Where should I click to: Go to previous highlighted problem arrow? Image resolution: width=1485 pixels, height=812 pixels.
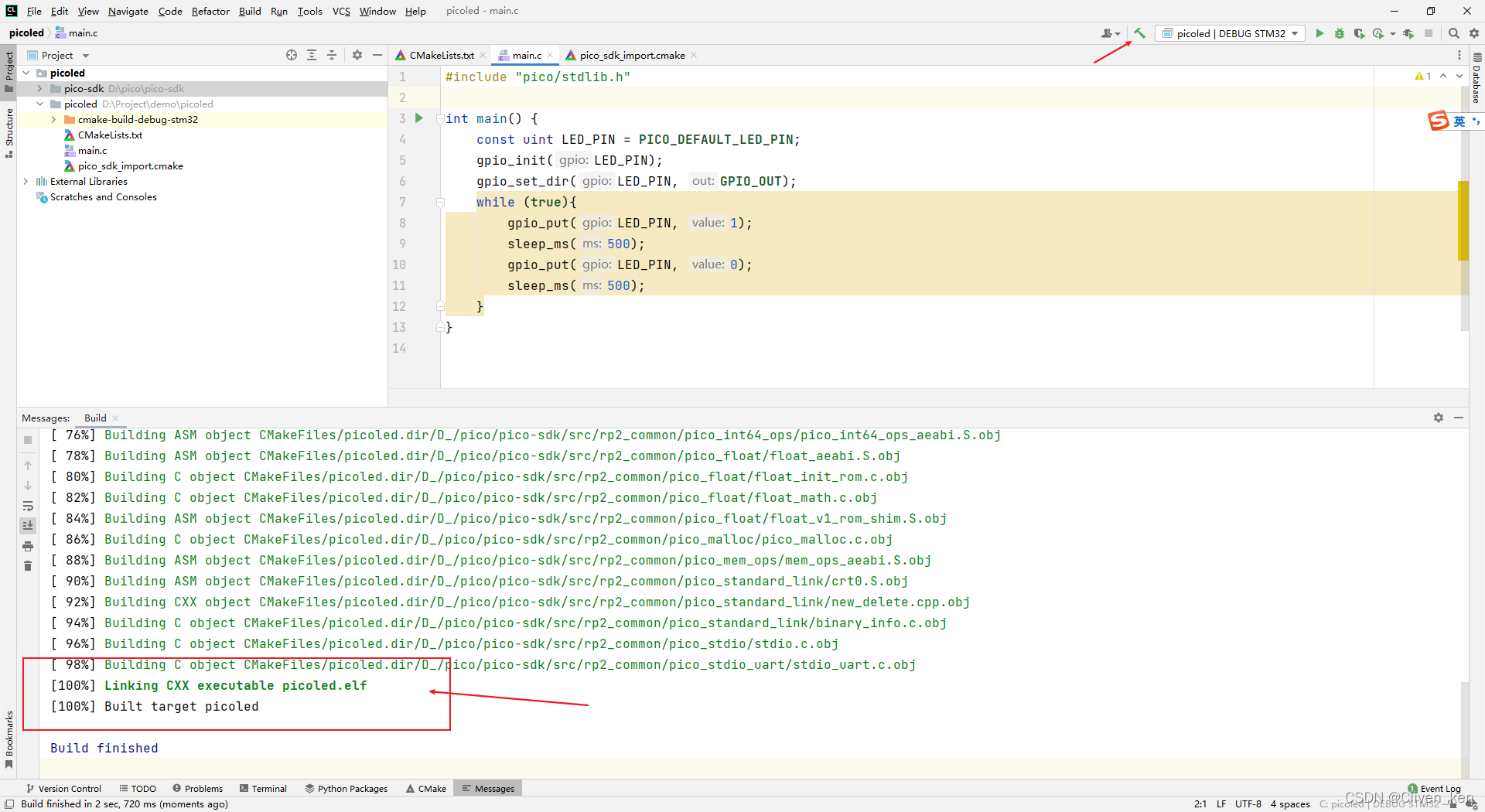tap(1443, 76)
